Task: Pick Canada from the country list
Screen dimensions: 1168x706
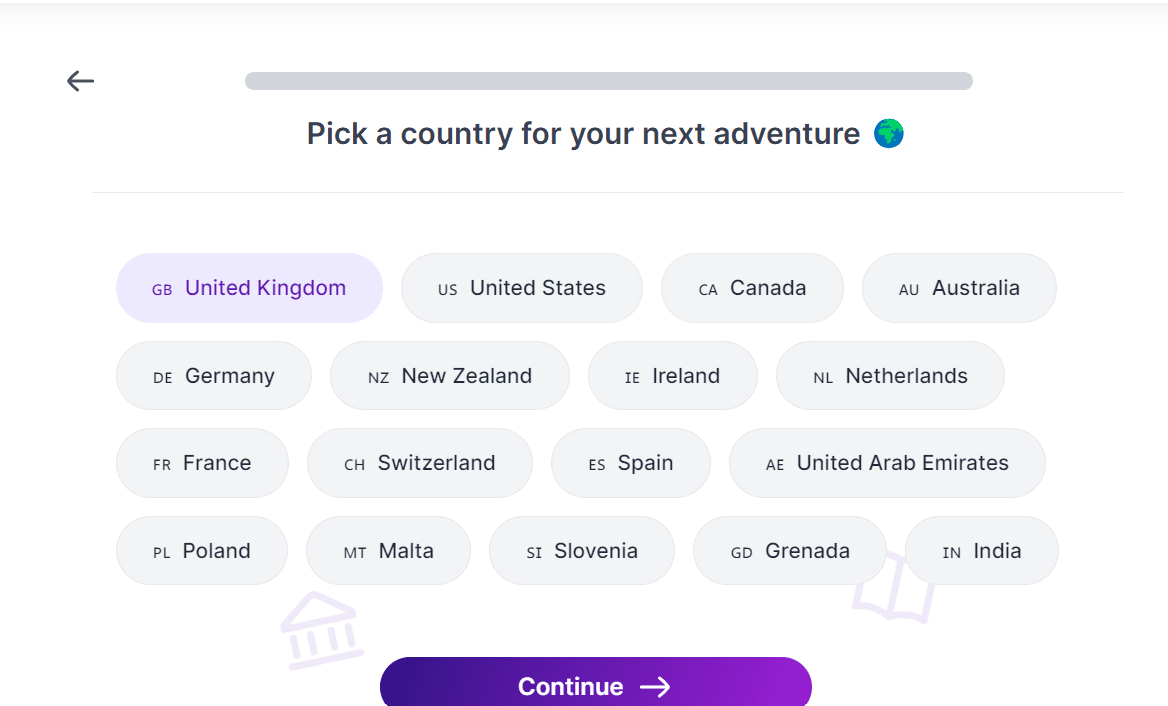Action: point(752,288)
